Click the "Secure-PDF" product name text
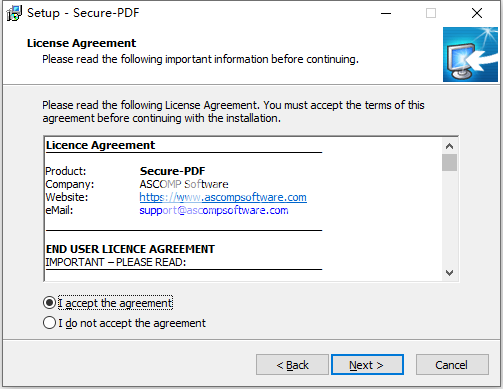503x389 pixels. (x=172, y=171)
